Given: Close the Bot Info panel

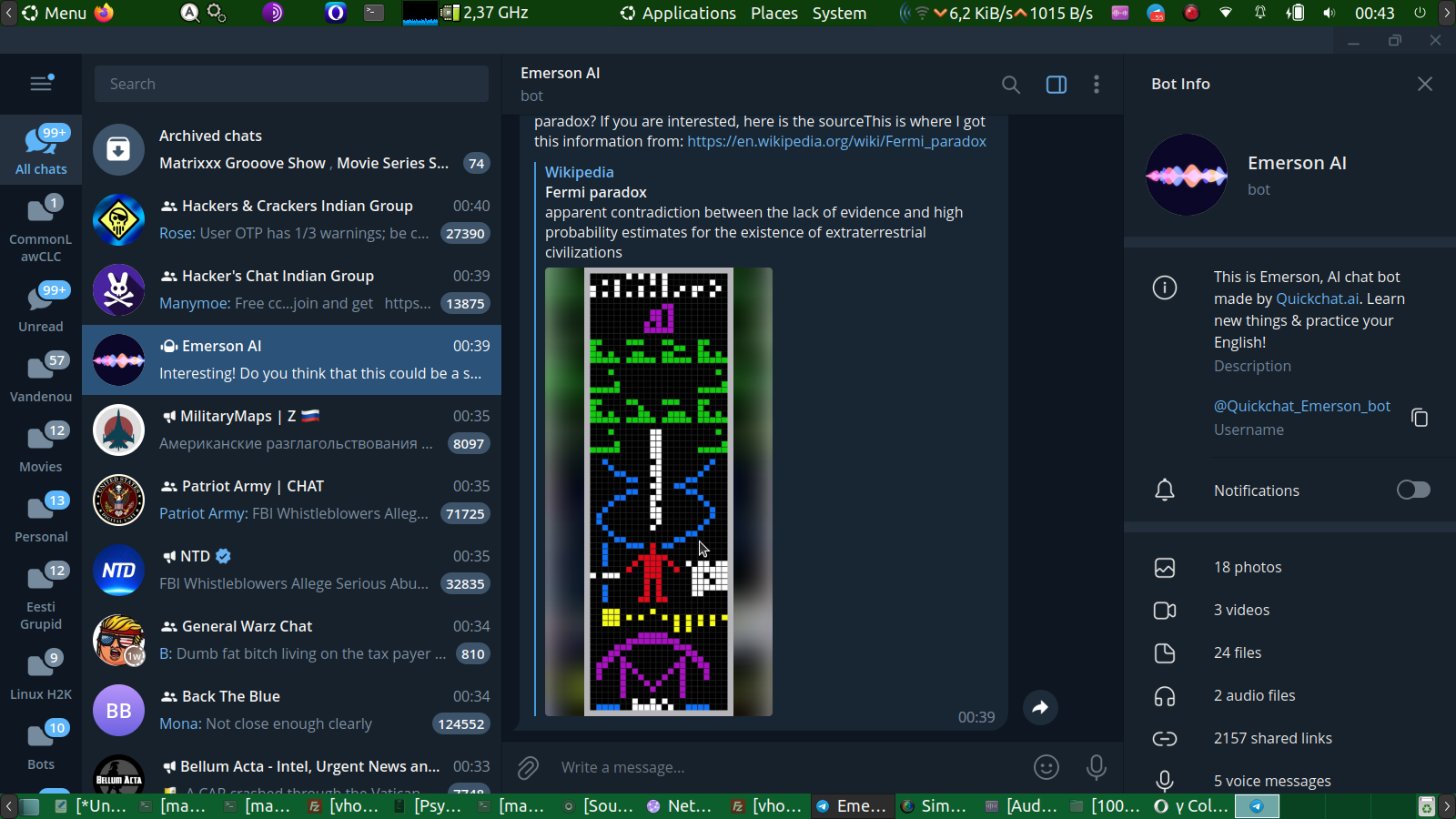Looking at the screenshot, I should [x=1425, y=84].
